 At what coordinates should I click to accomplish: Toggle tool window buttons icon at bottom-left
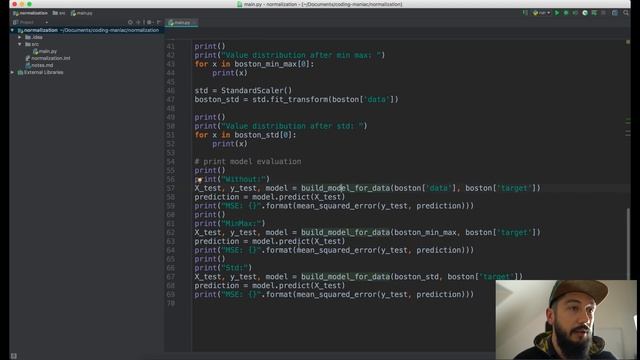coord(13,356)
